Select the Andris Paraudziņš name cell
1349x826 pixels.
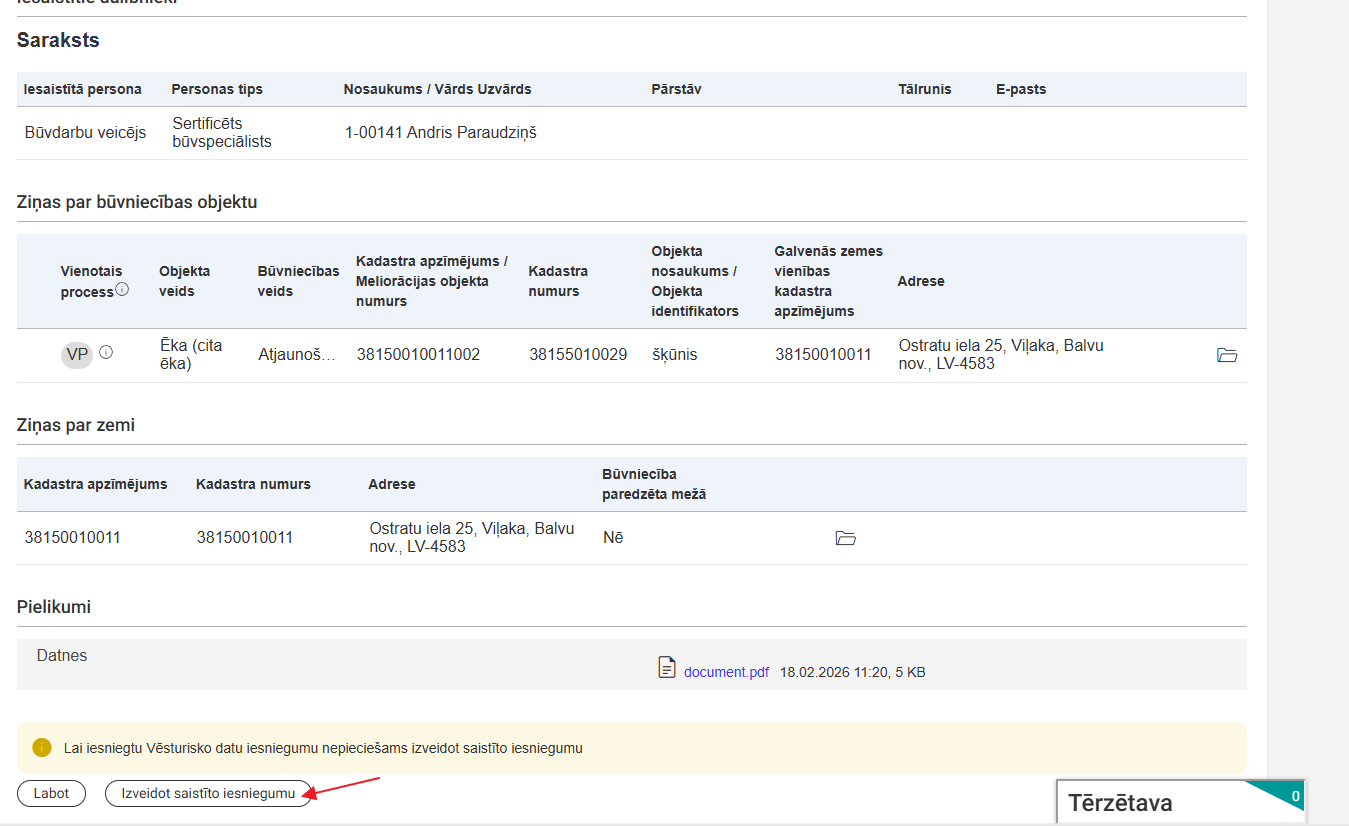440,133
